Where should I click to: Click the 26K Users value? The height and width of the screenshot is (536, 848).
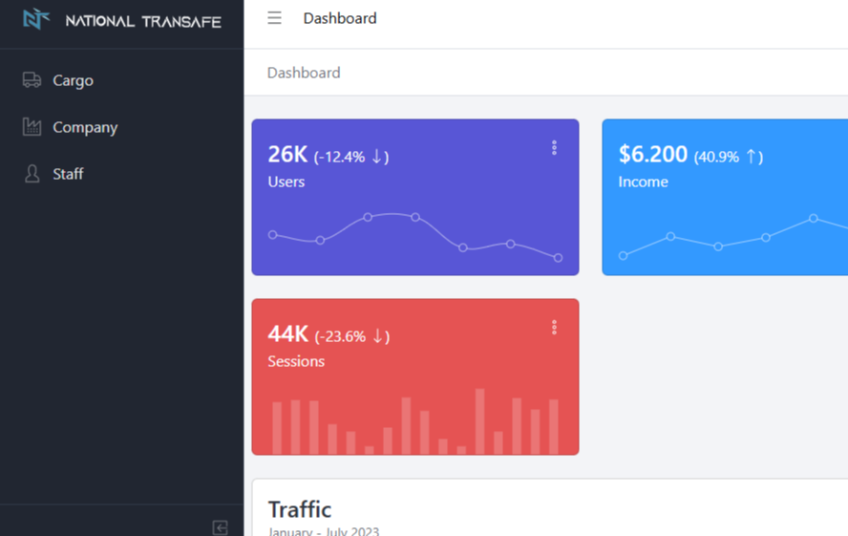tap(288, 154)
